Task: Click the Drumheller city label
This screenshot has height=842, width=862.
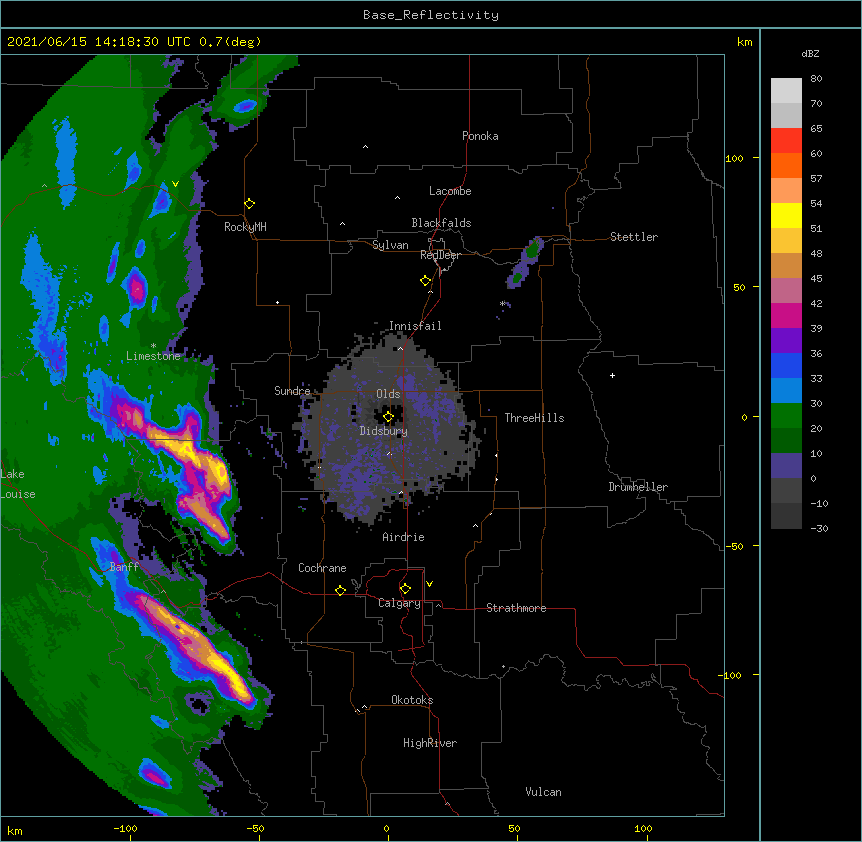Action: pos(638,487)
